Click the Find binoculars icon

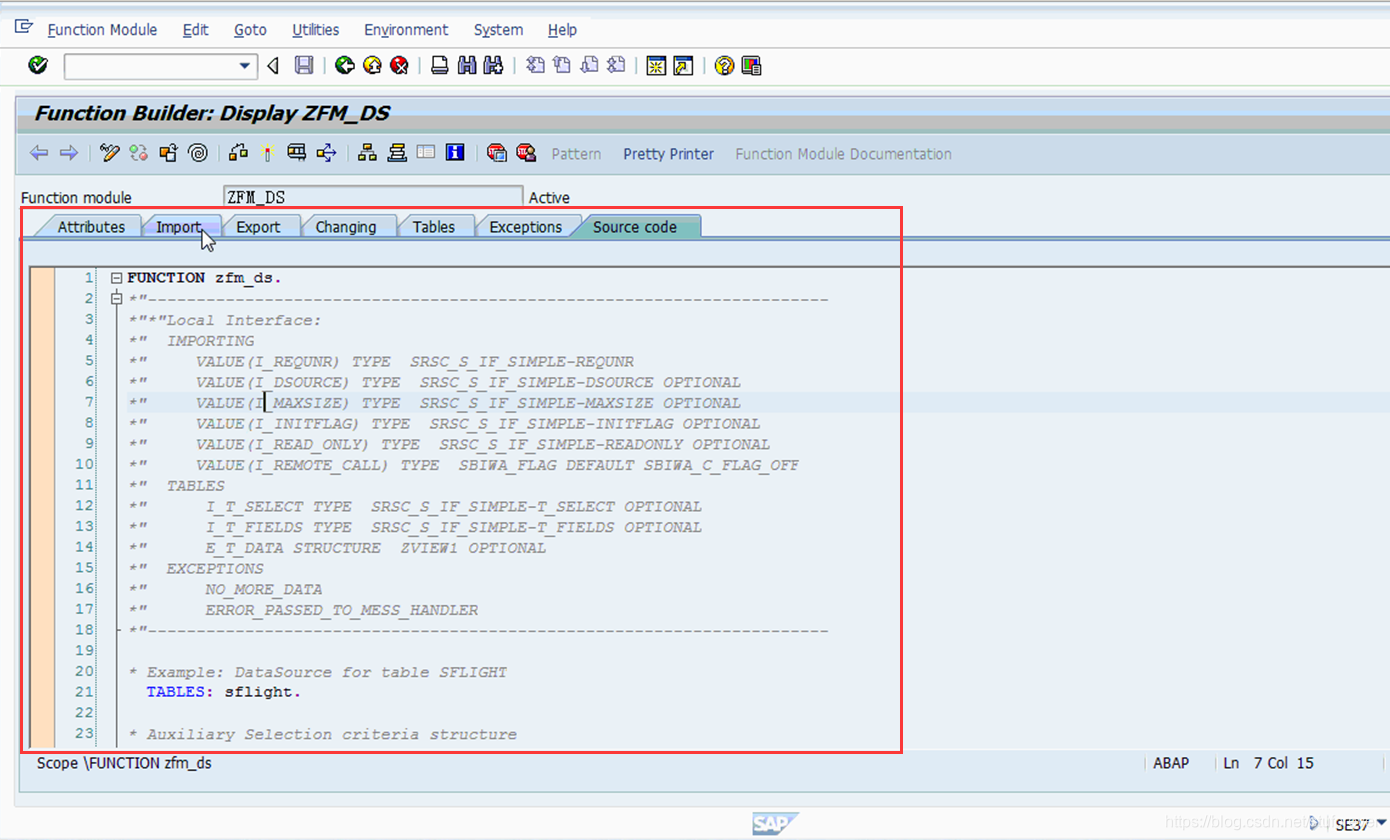pos(466,66)
